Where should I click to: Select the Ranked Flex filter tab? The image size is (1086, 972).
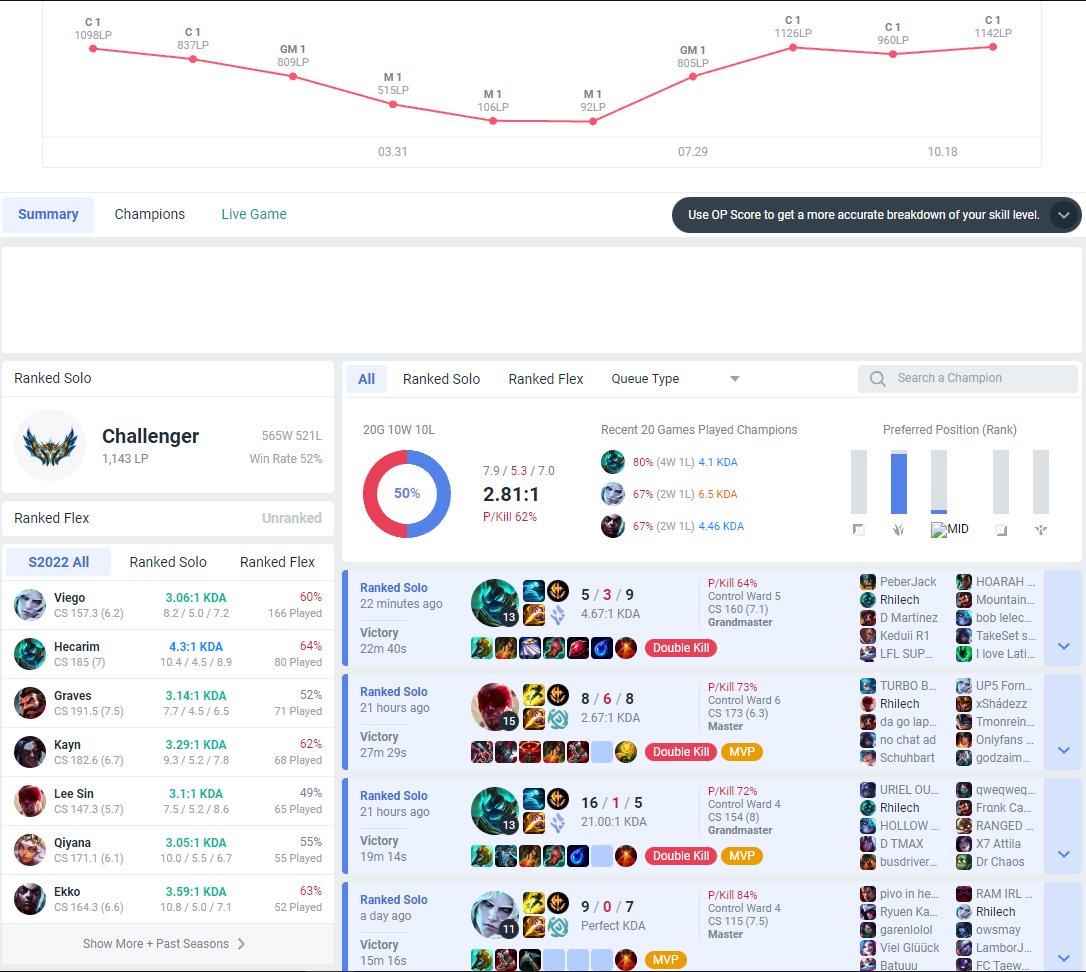coord(545,379)
